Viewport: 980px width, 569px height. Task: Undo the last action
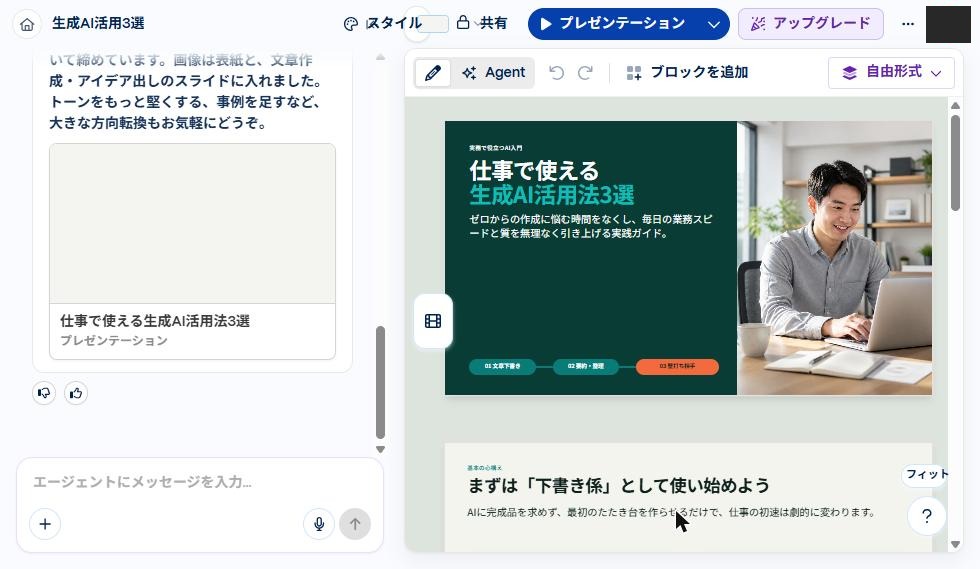click(x=556, y=73)
